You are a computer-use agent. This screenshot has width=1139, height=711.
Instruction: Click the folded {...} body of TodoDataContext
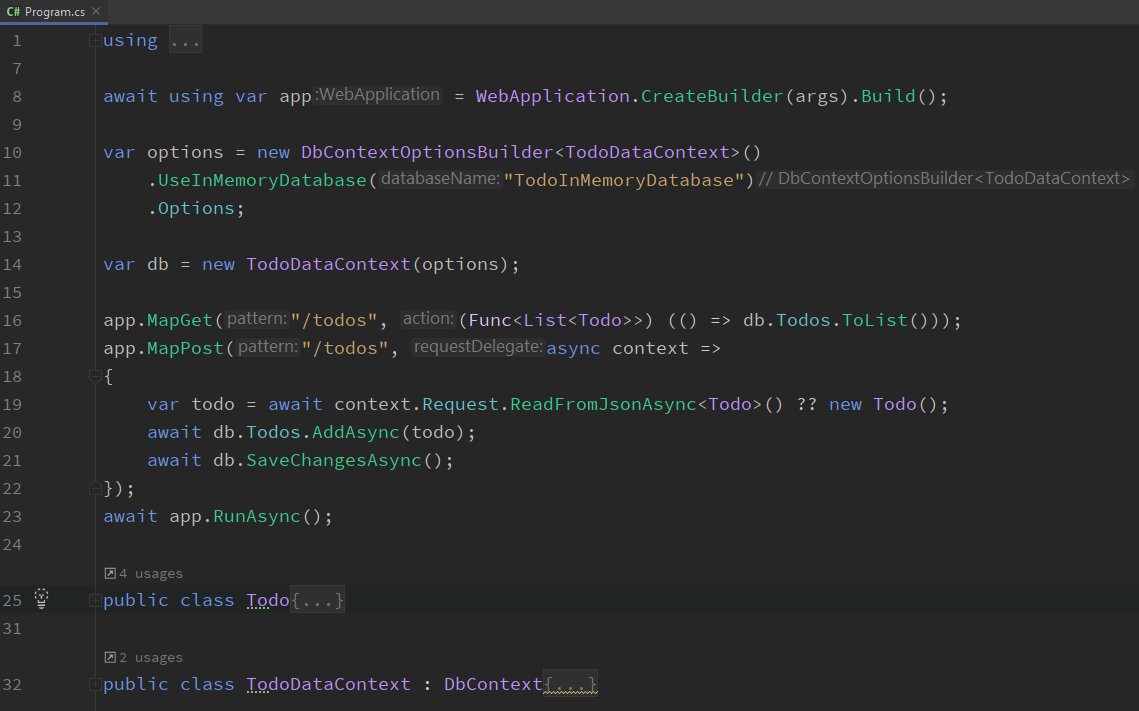tap(571, 684)
